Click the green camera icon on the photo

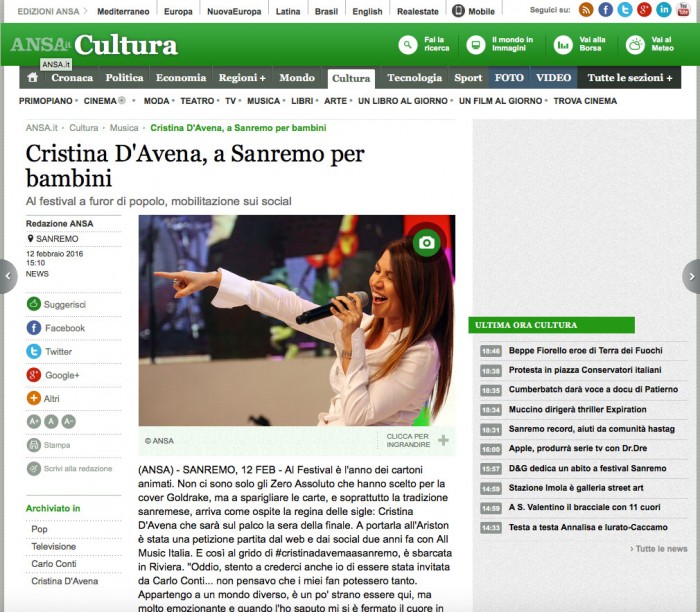pos(427,242)
